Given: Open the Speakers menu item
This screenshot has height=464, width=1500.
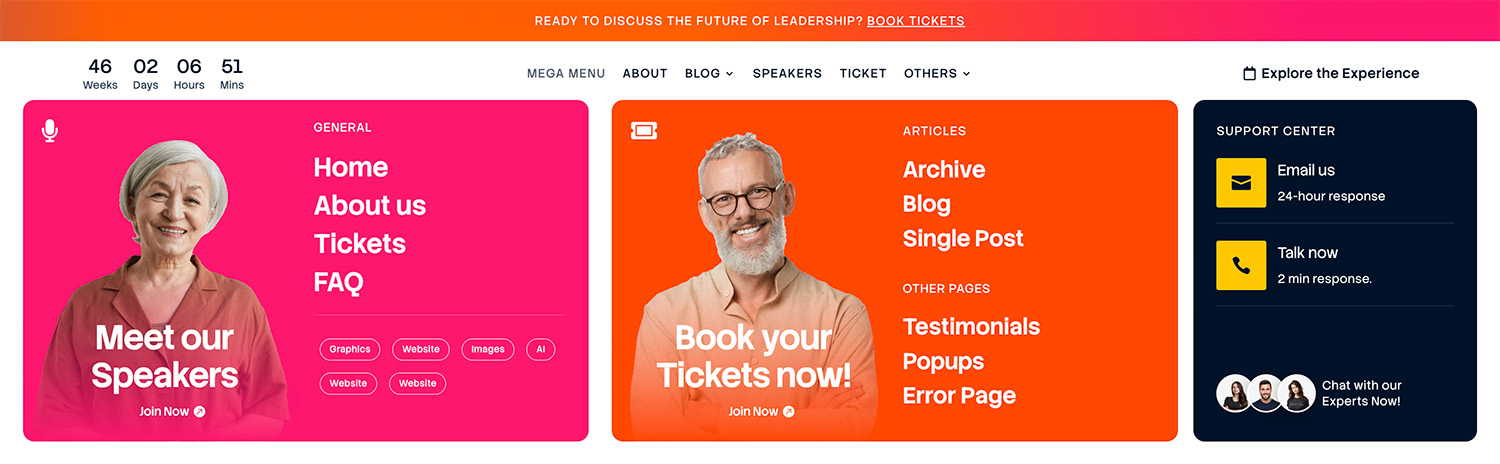Looking at the screenshot, I should point(787,73).
